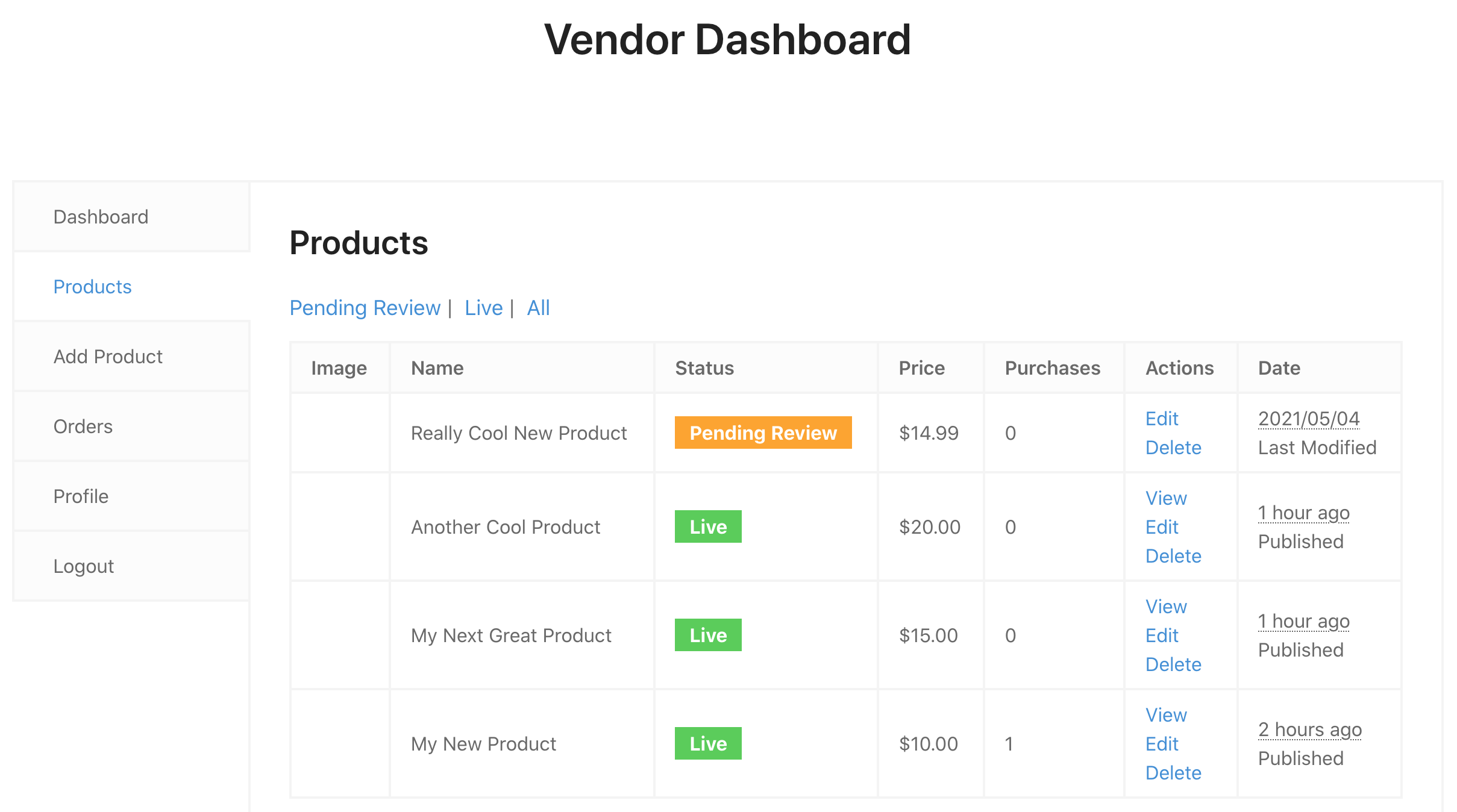Select Products in the sidebar

point(92,287)
